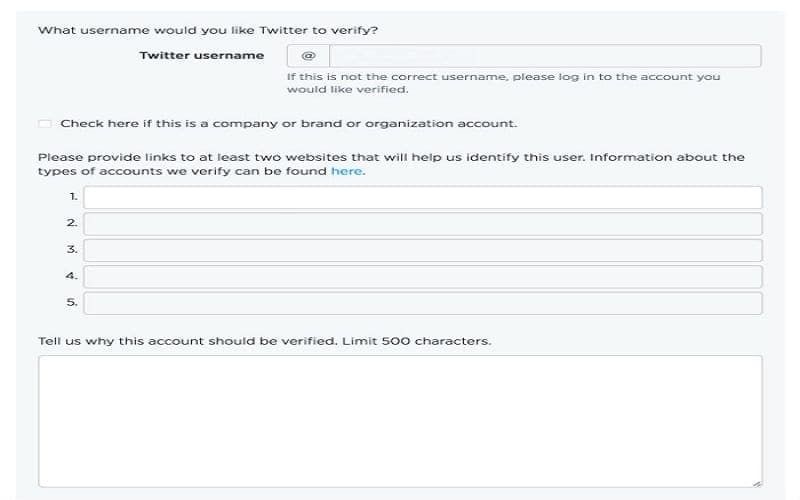Click the 'Tell us why this account' prompt text

click(264, 341)
